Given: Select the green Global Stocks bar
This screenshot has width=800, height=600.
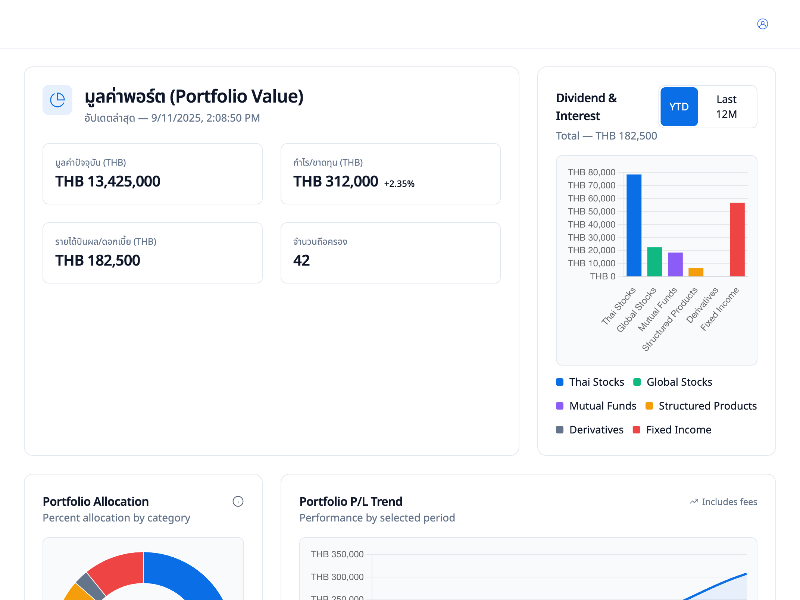Looking at the screenshot, I should pyautogui.click(x=654, y=262).
